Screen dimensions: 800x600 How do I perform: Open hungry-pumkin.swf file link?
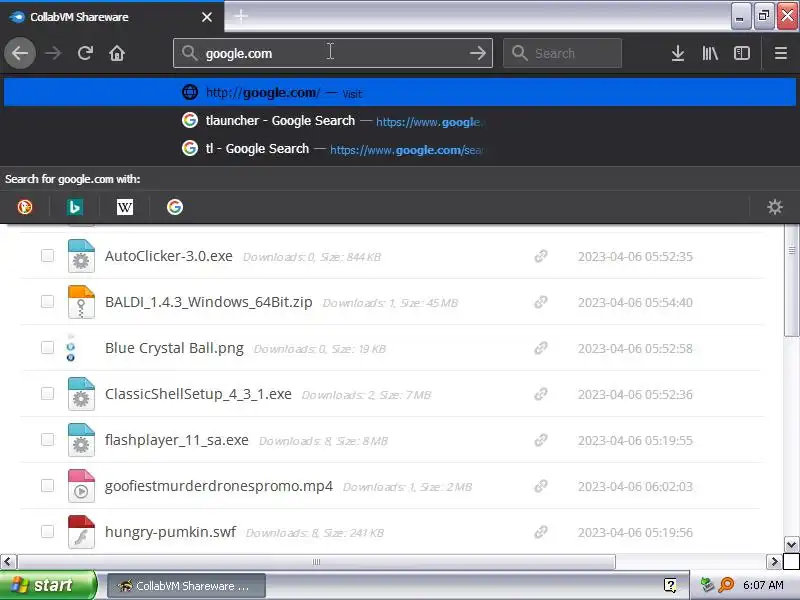click(170, 532)
